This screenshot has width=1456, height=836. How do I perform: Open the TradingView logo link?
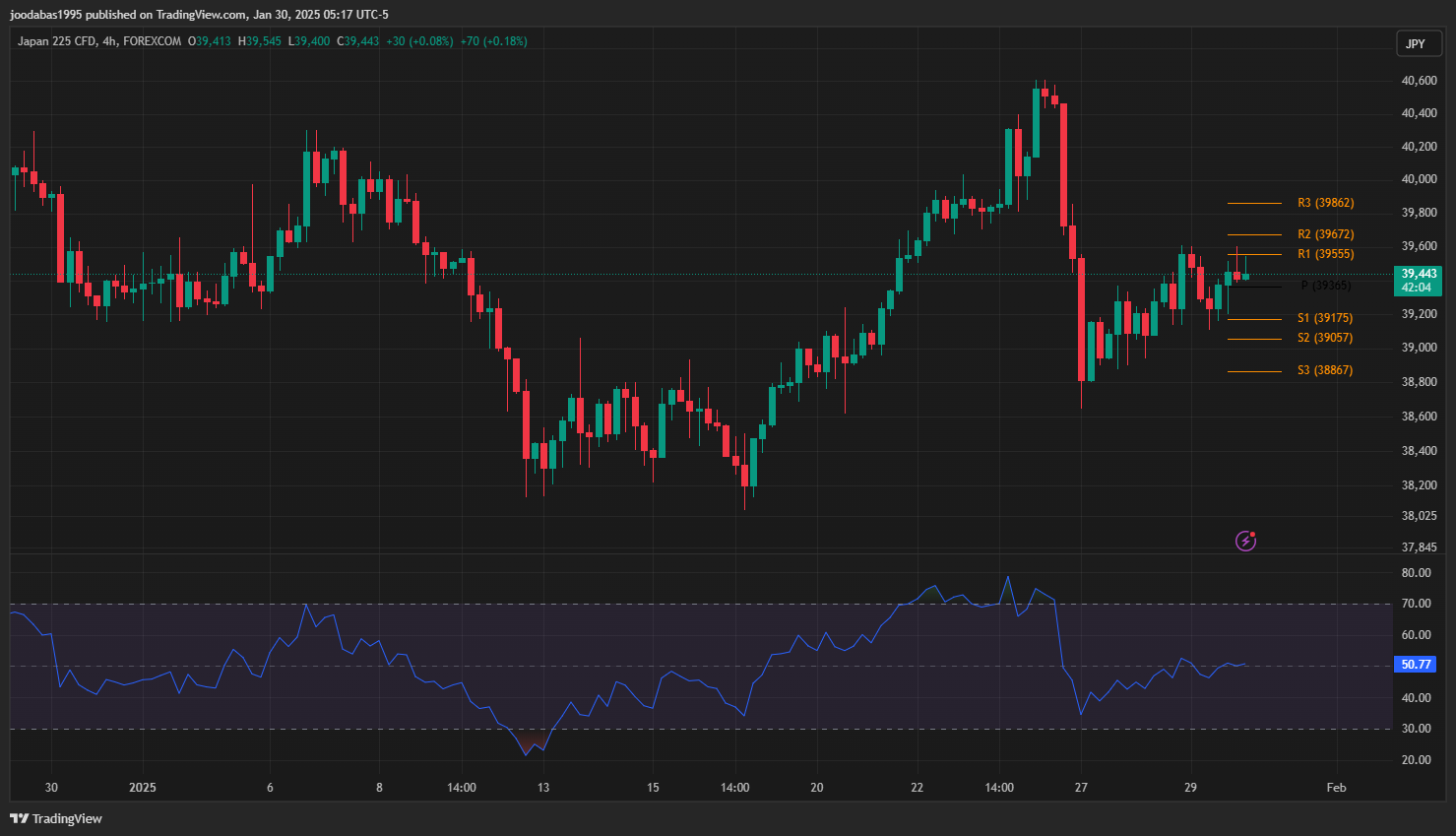point(56,818)
